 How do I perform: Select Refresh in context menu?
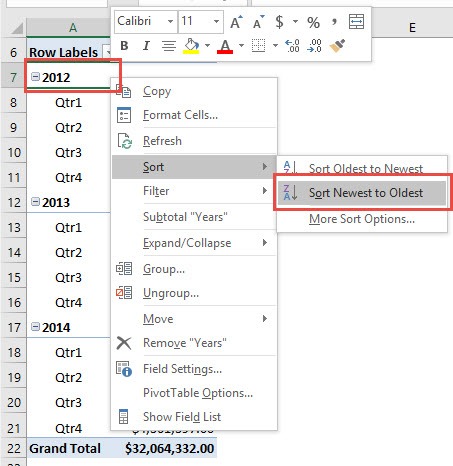click(194, 141)
